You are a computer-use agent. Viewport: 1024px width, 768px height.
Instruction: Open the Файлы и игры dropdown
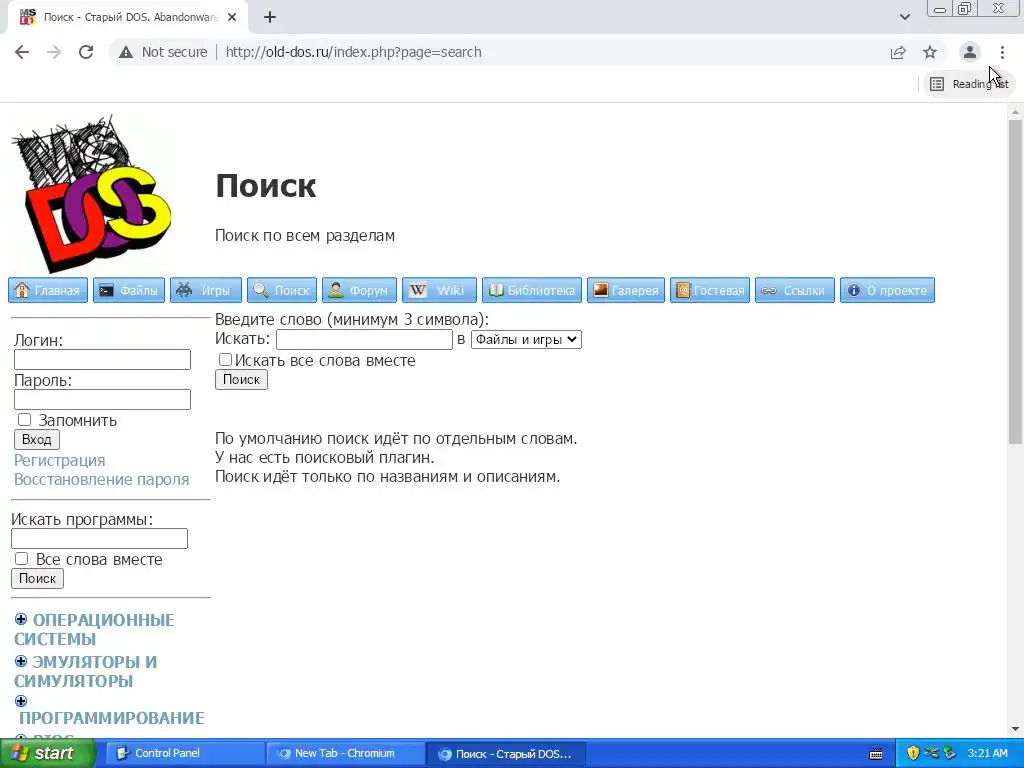coord(526,340)
